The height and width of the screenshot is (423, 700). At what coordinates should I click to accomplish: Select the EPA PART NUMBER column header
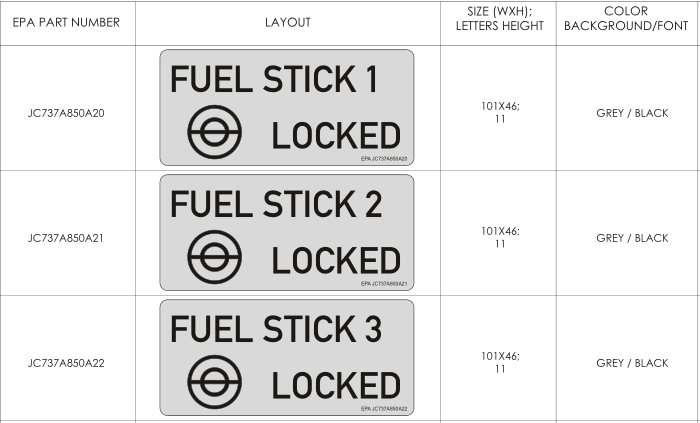pos(67,22)
